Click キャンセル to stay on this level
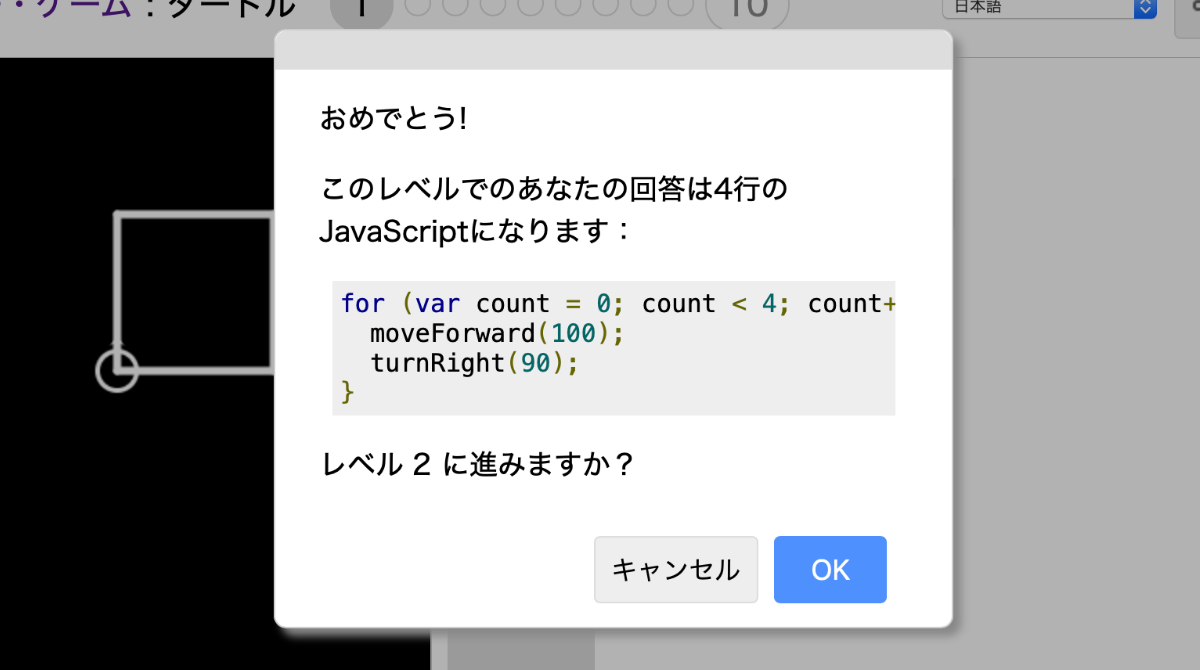Image resolution: width=1200 pixels, height=670 pixels. (x=675, y=569)
